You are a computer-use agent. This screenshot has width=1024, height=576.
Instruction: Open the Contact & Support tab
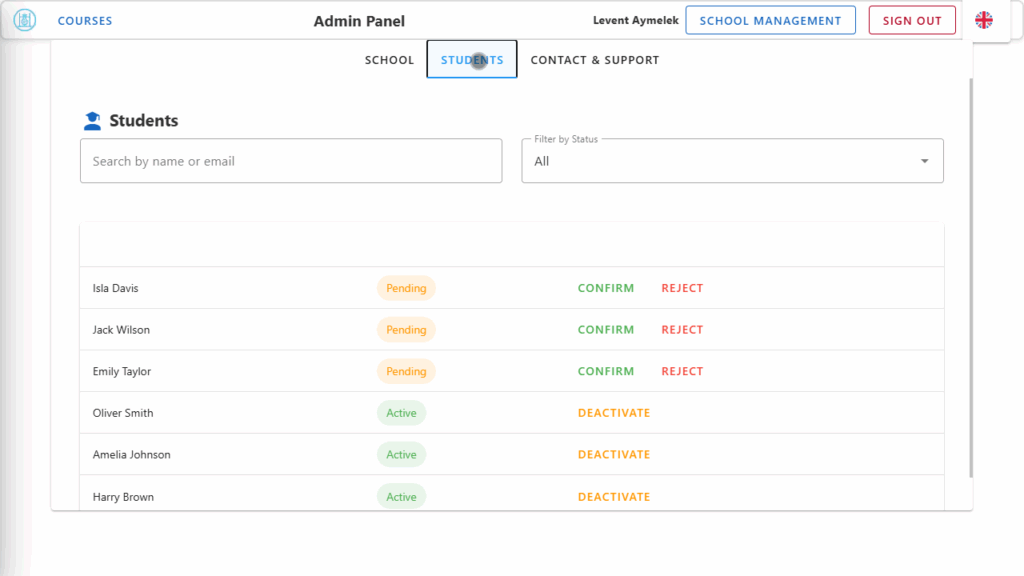(x=594, y=60)
